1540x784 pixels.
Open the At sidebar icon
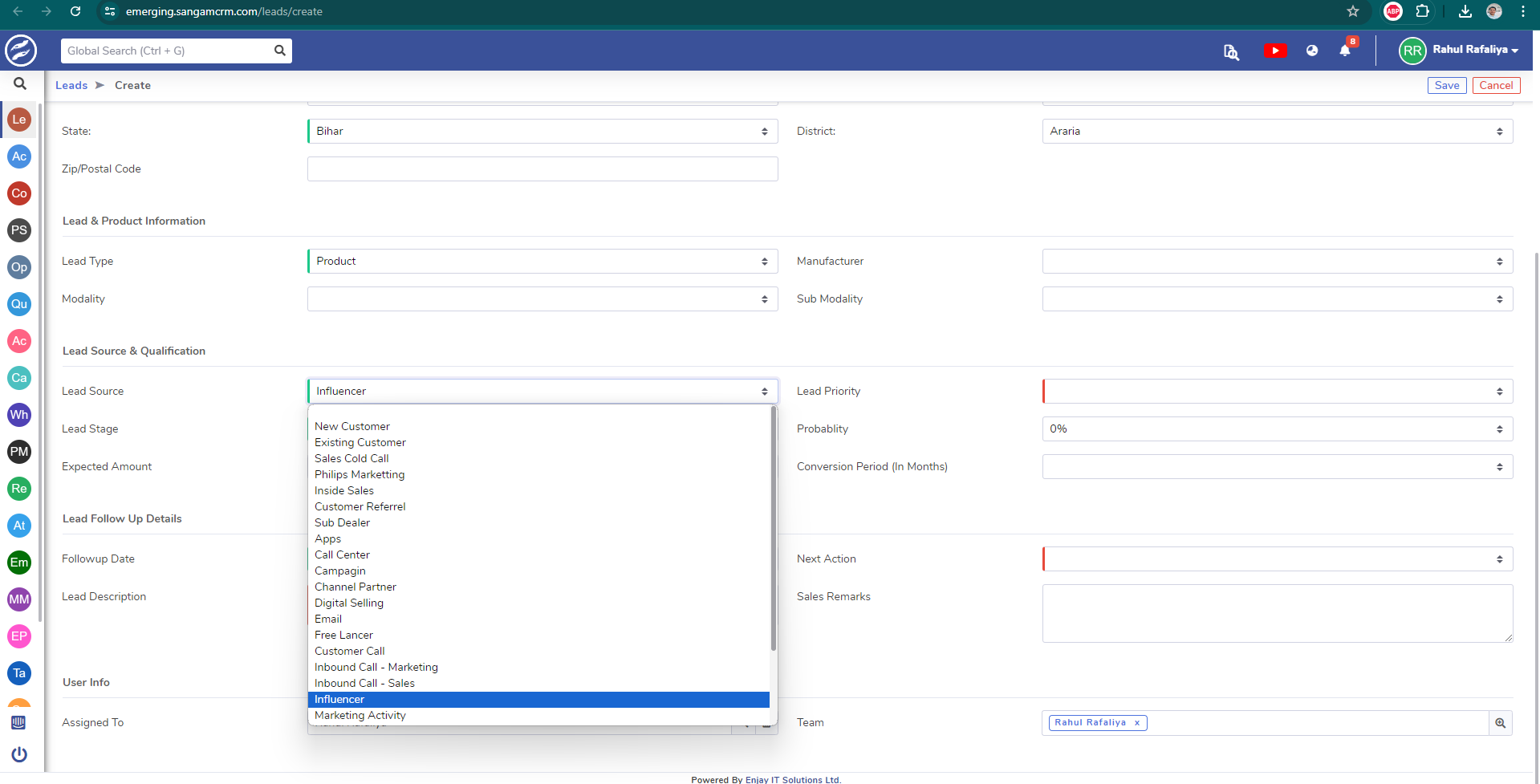(19, 526)
